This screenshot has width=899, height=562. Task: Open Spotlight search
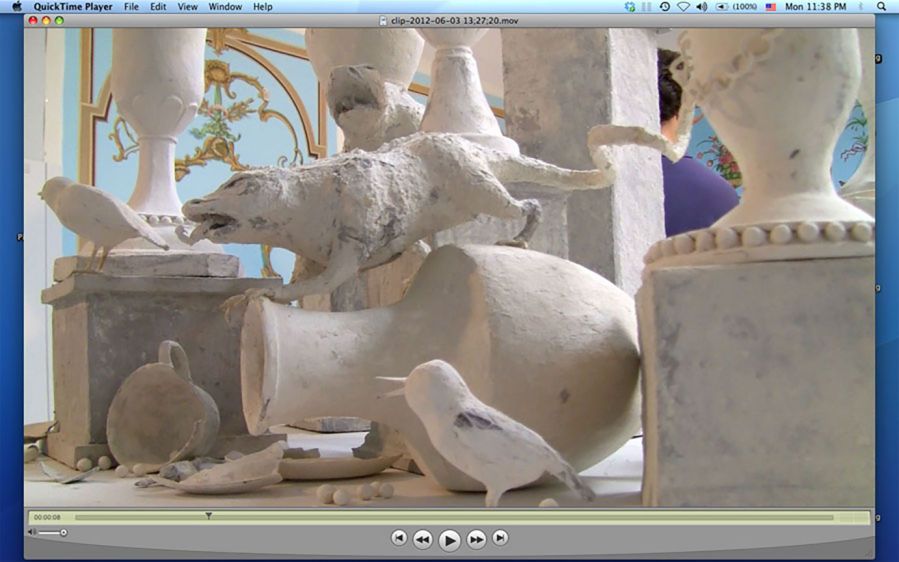pyautogui.click(x=882, y=7)
